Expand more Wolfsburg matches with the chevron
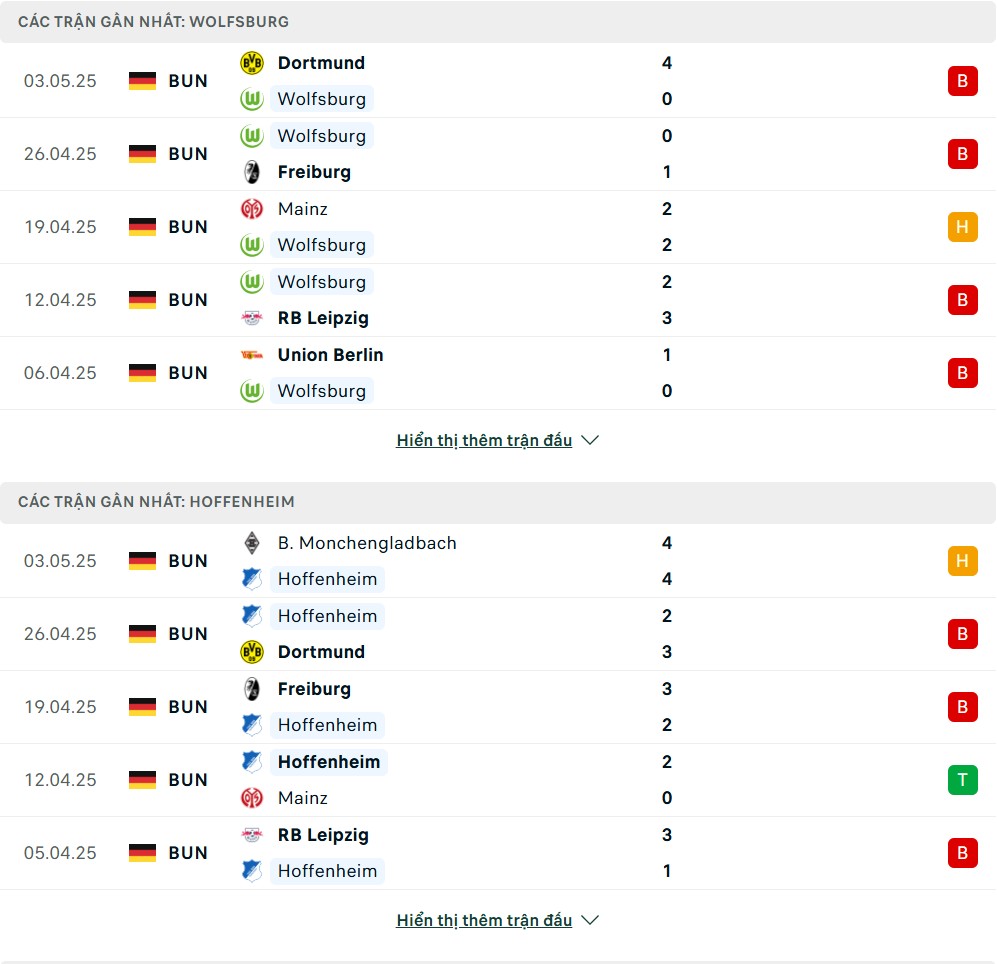 [590, 440]
